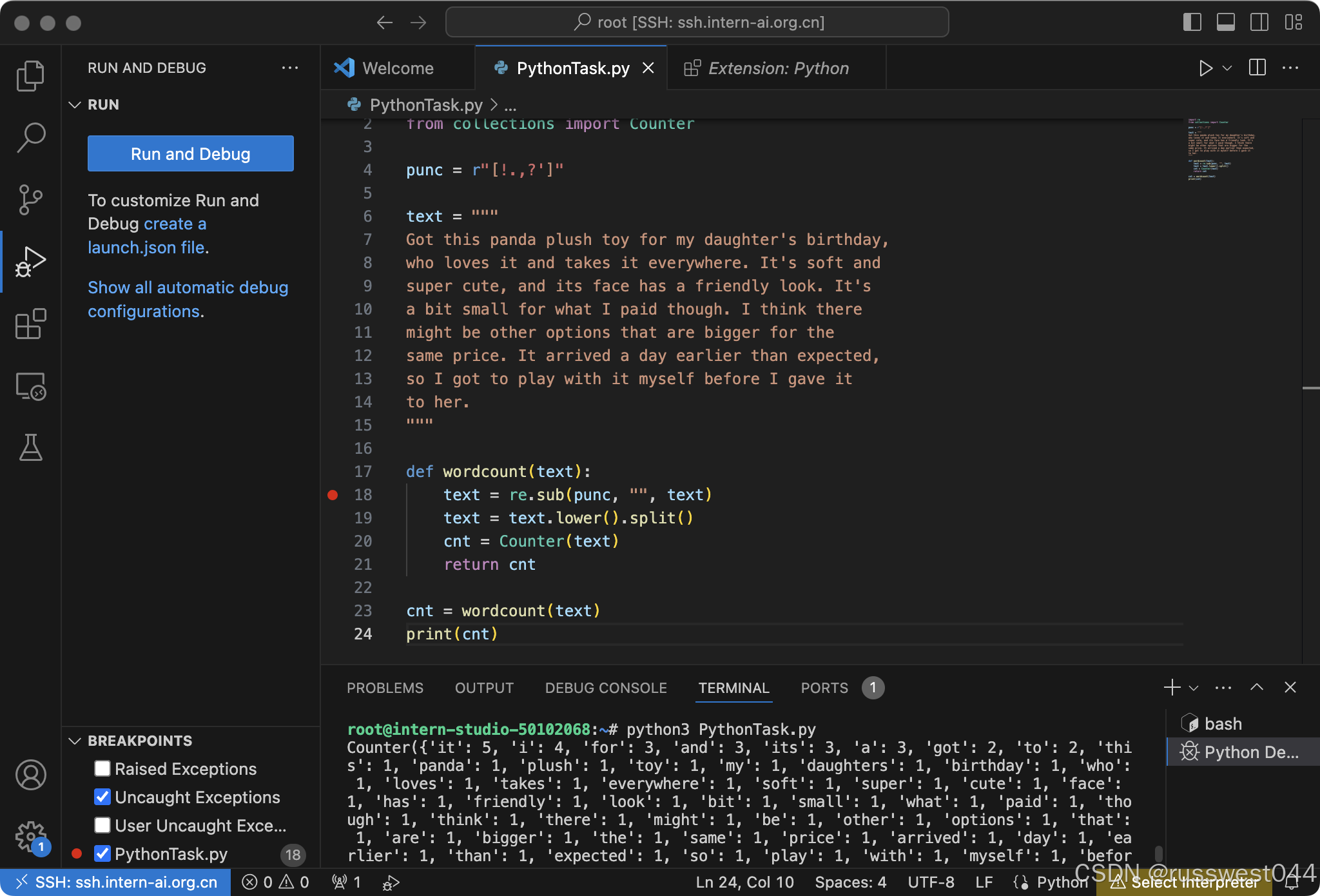The image size is (1320, 896).
Task: Click the Run and Debug button
Action: pyautogui.click(x=189, y=153)
